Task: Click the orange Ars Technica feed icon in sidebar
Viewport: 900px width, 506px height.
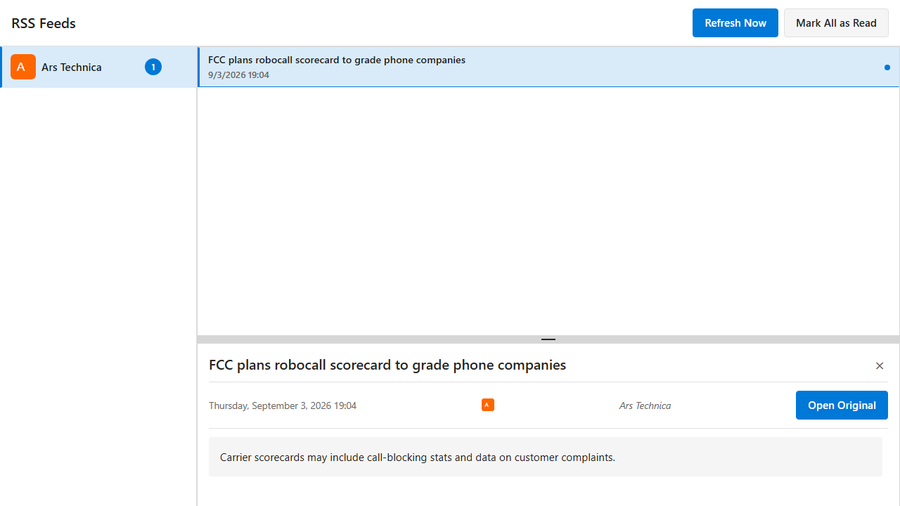Action: (x=23, y=67)
